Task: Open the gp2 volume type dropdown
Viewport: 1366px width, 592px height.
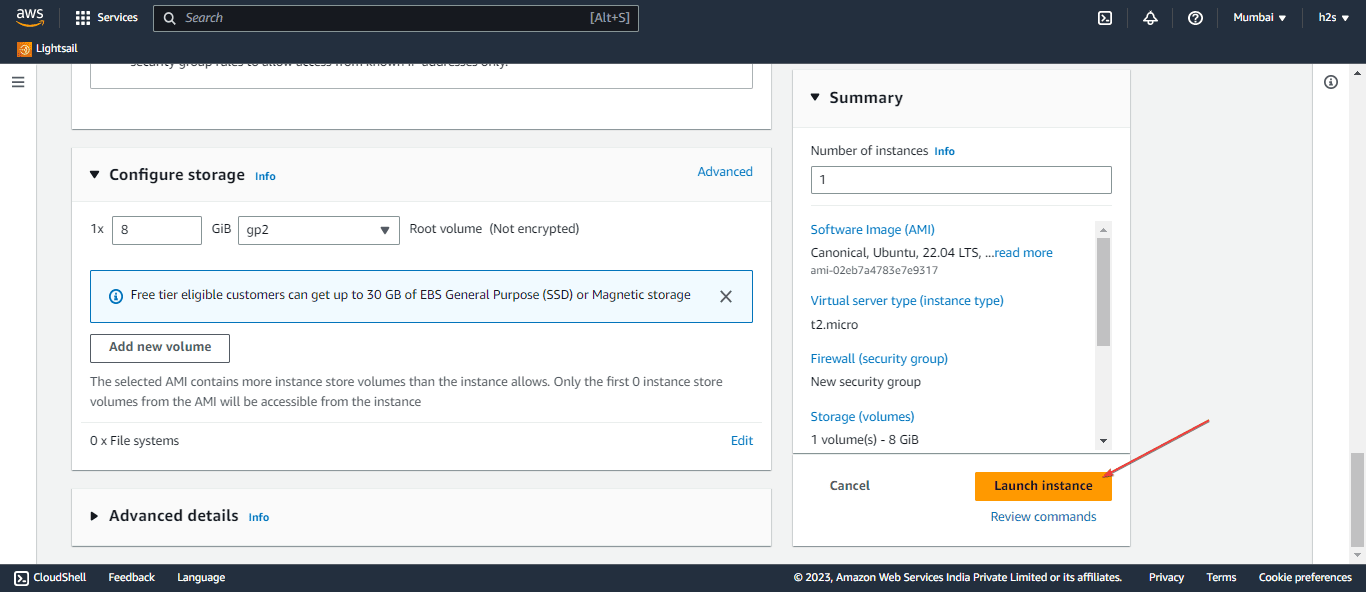Action: [319, 230]
